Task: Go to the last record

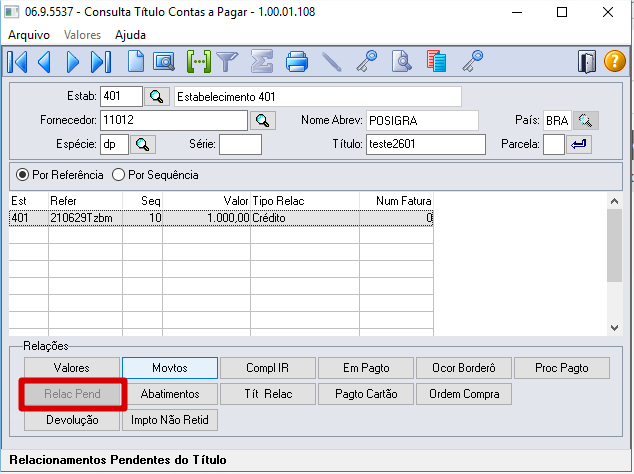Action: pyautogui.click(x=101, y=62)
